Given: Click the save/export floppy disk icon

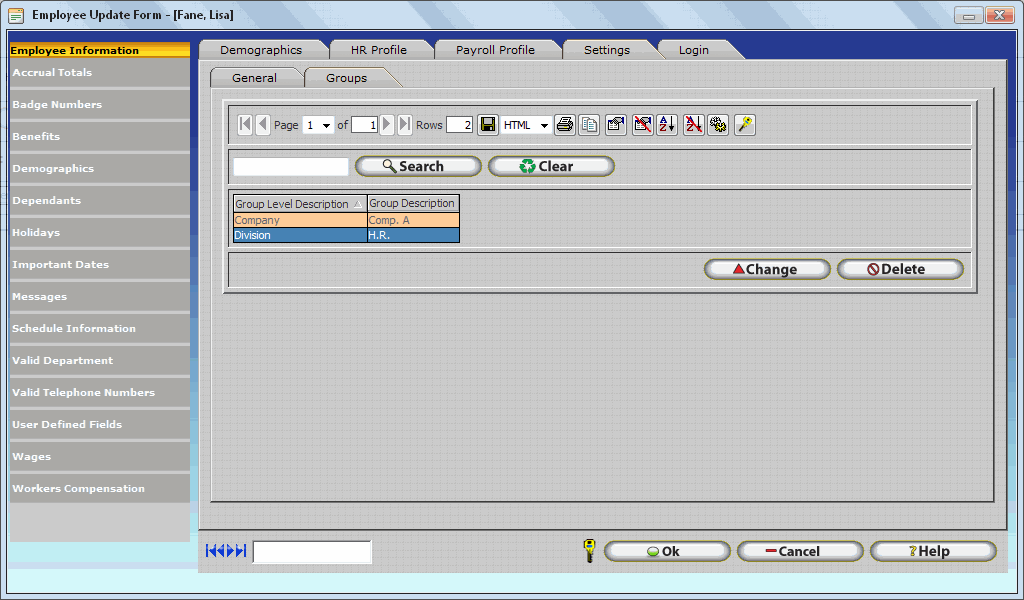Looking at the screenshot, I should (x=487, y=125).
